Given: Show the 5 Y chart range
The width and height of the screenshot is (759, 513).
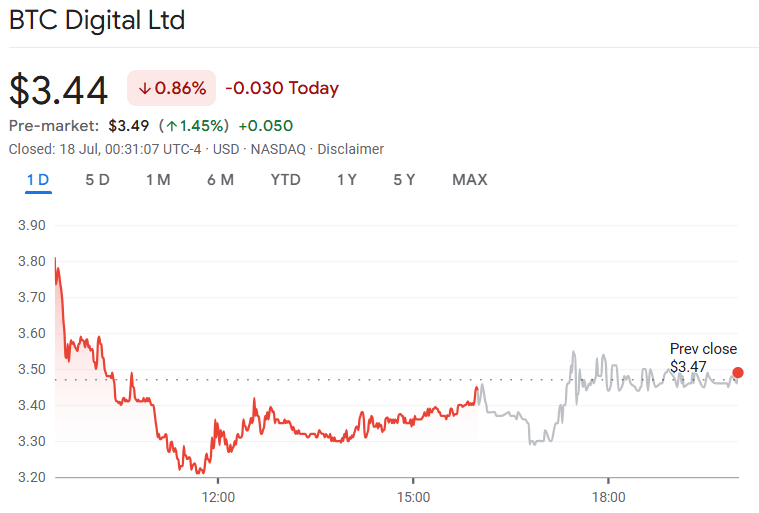Looking at the screenshot, I should pyautogui.click(x=404, y=180).
